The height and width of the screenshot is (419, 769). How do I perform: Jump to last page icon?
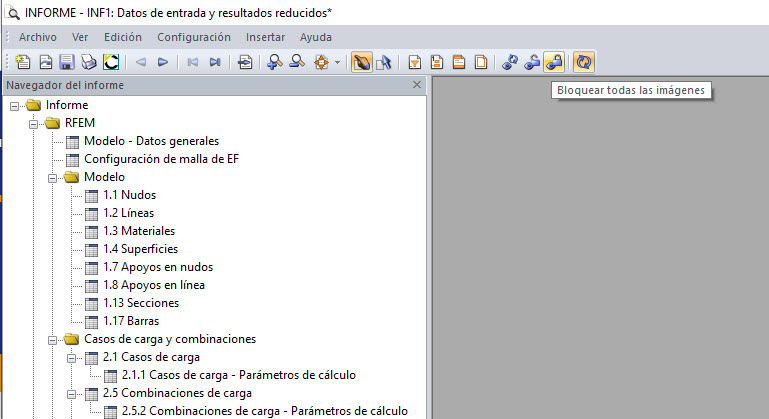pyautogui.click(x=215, y=62)
